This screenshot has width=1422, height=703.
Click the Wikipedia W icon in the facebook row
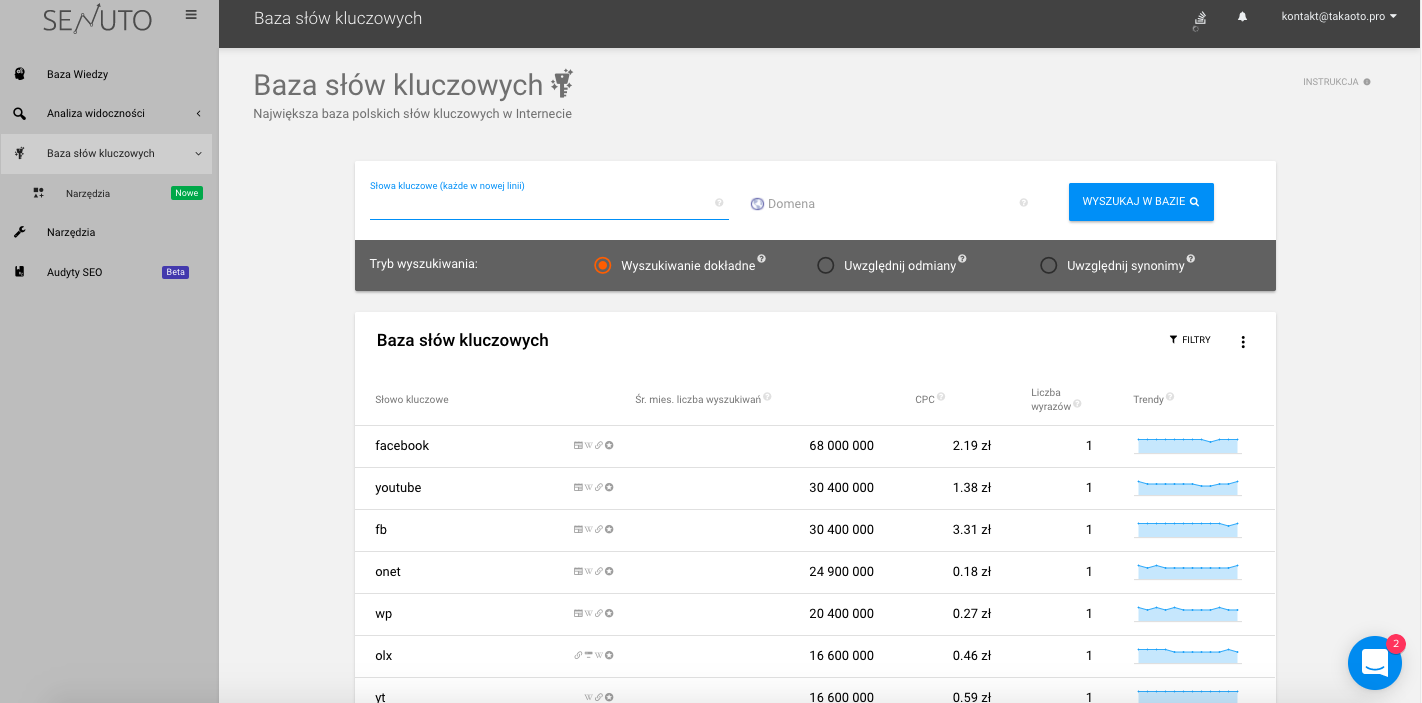pyautogui.click(x=589, y=446)
